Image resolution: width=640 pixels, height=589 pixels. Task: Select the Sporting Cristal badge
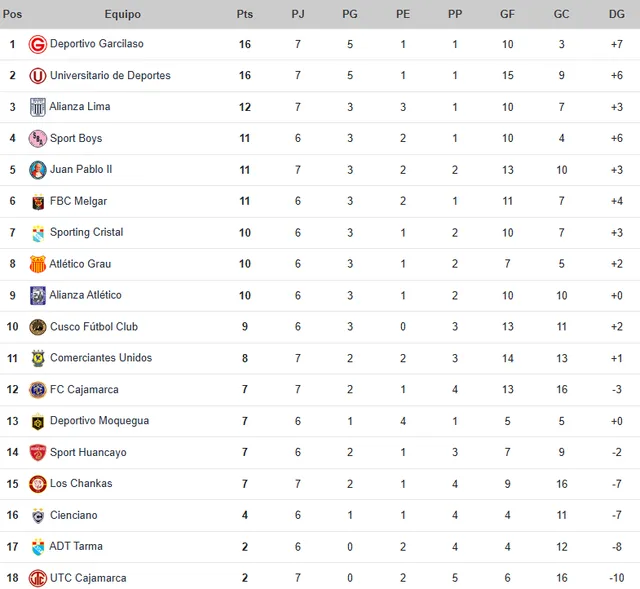[38, 233]
